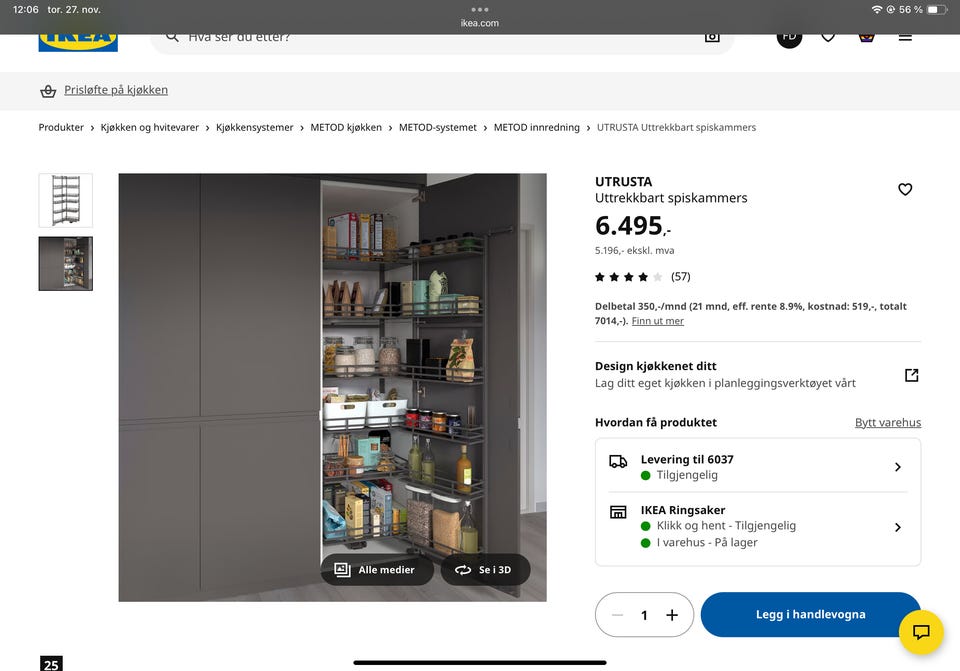Open the FD profile avatar

(789, 38)
